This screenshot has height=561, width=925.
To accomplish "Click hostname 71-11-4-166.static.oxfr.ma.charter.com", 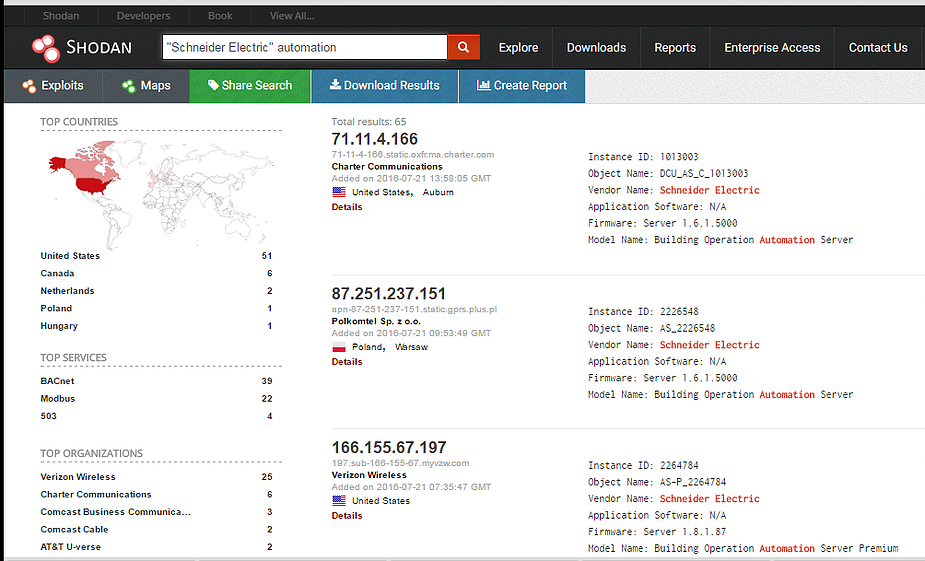I will coord(413,155).
